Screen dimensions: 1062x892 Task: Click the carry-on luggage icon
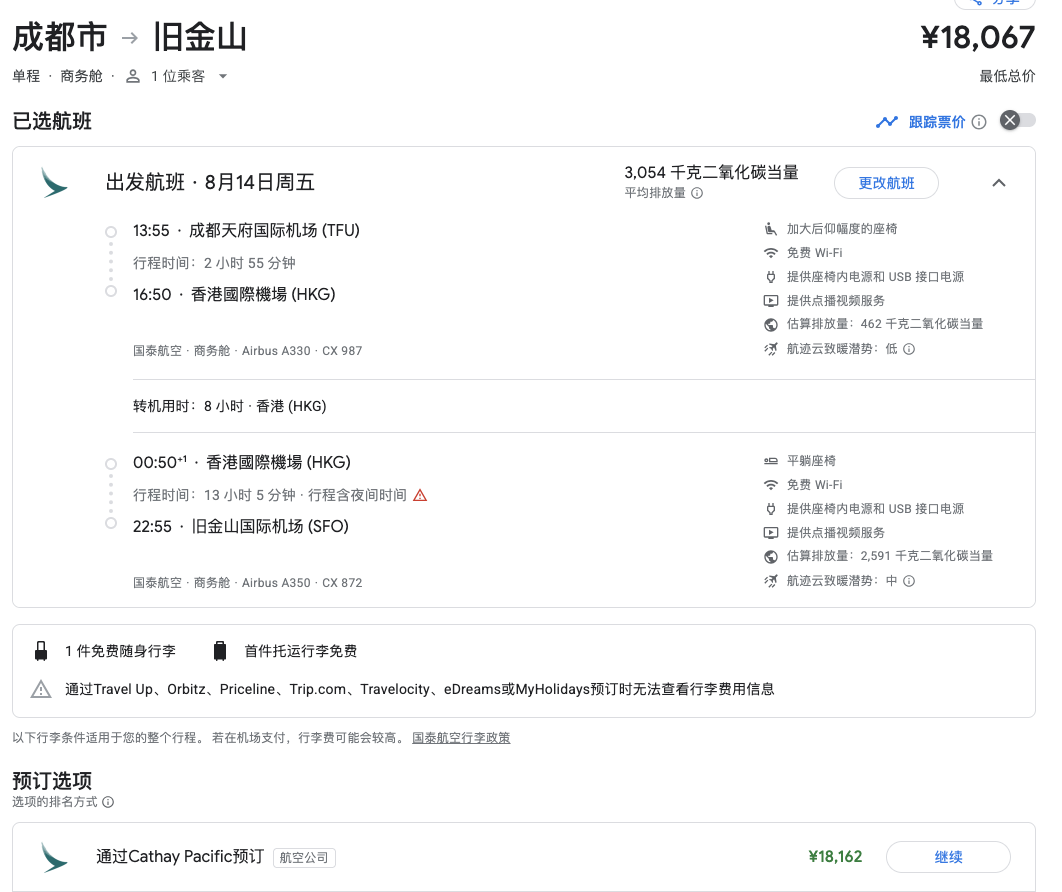(41, 651)
